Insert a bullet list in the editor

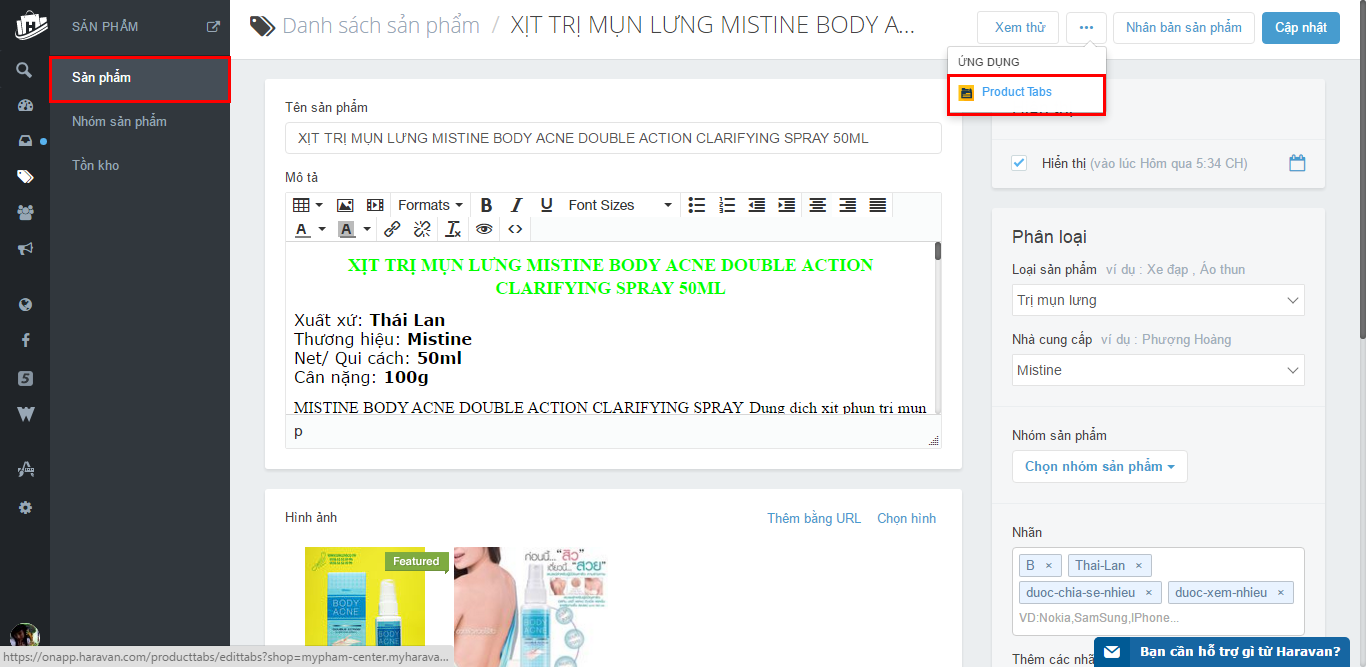697,205
